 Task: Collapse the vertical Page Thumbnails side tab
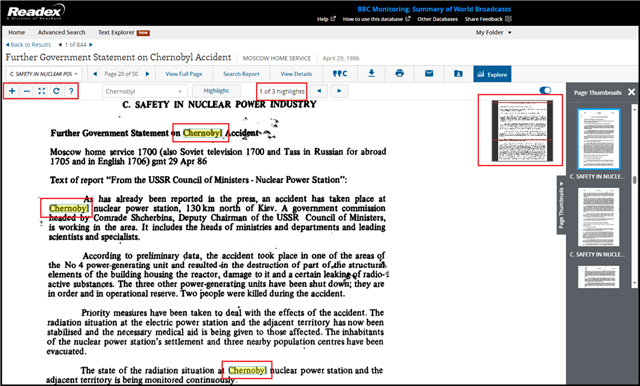point(562,205)
